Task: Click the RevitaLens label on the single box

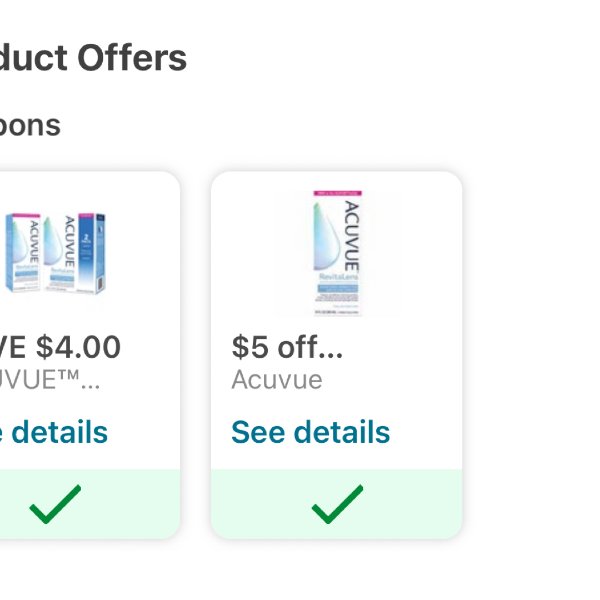Action: [338, 276]
